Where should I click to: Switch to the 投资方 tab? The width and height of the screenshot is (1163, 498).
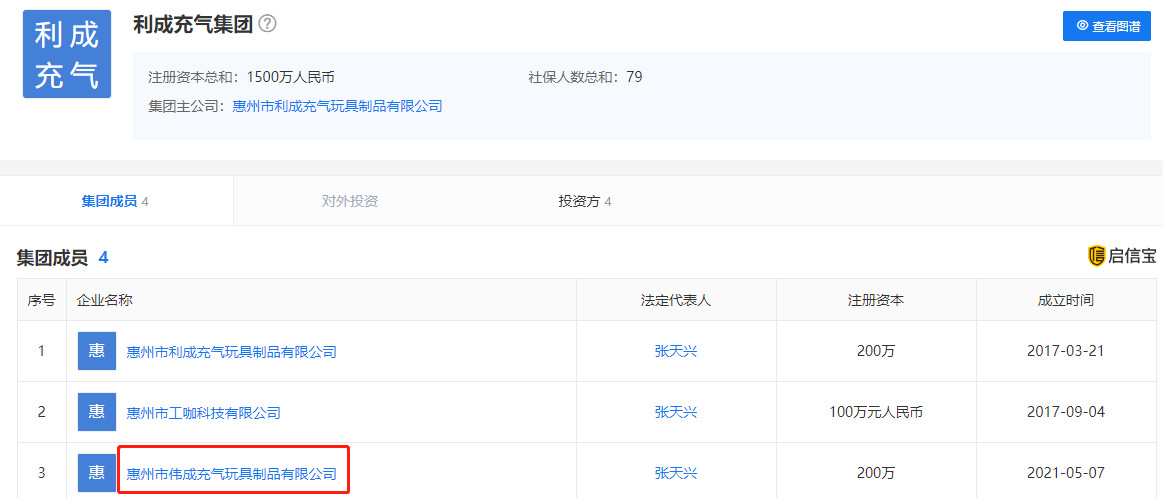(x=584, y=201)
